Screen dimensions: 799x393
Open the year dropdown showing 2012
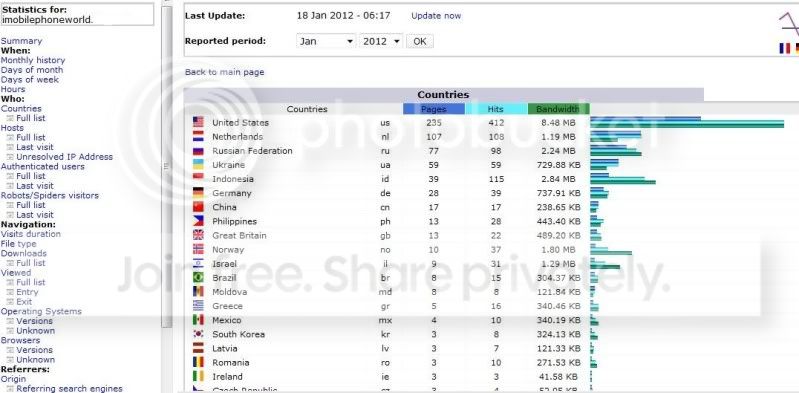(381, 41)
